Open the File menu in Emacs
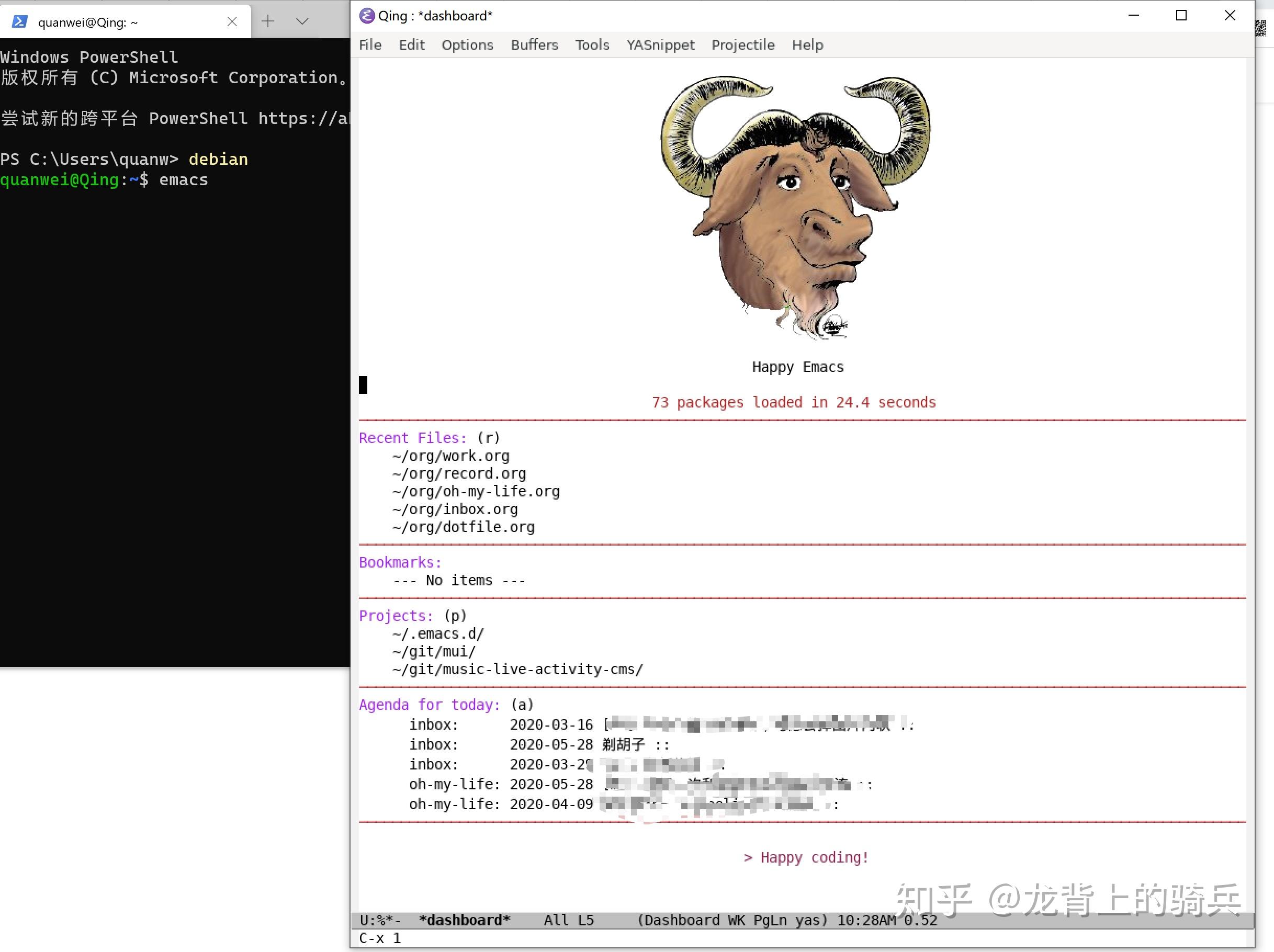 tap(370, 45)
